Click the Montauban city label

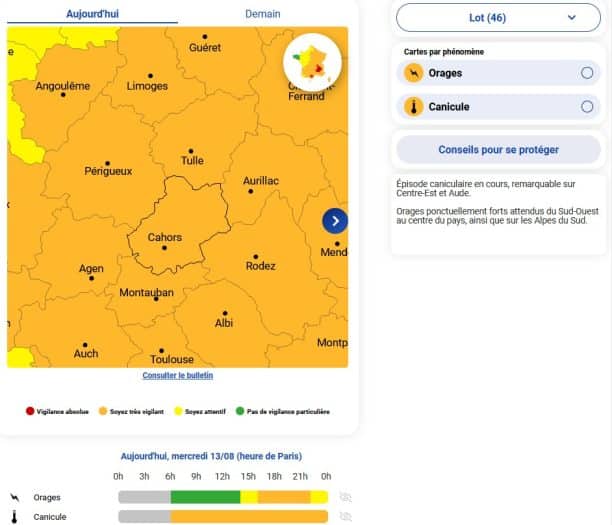(x=146, y=292)
